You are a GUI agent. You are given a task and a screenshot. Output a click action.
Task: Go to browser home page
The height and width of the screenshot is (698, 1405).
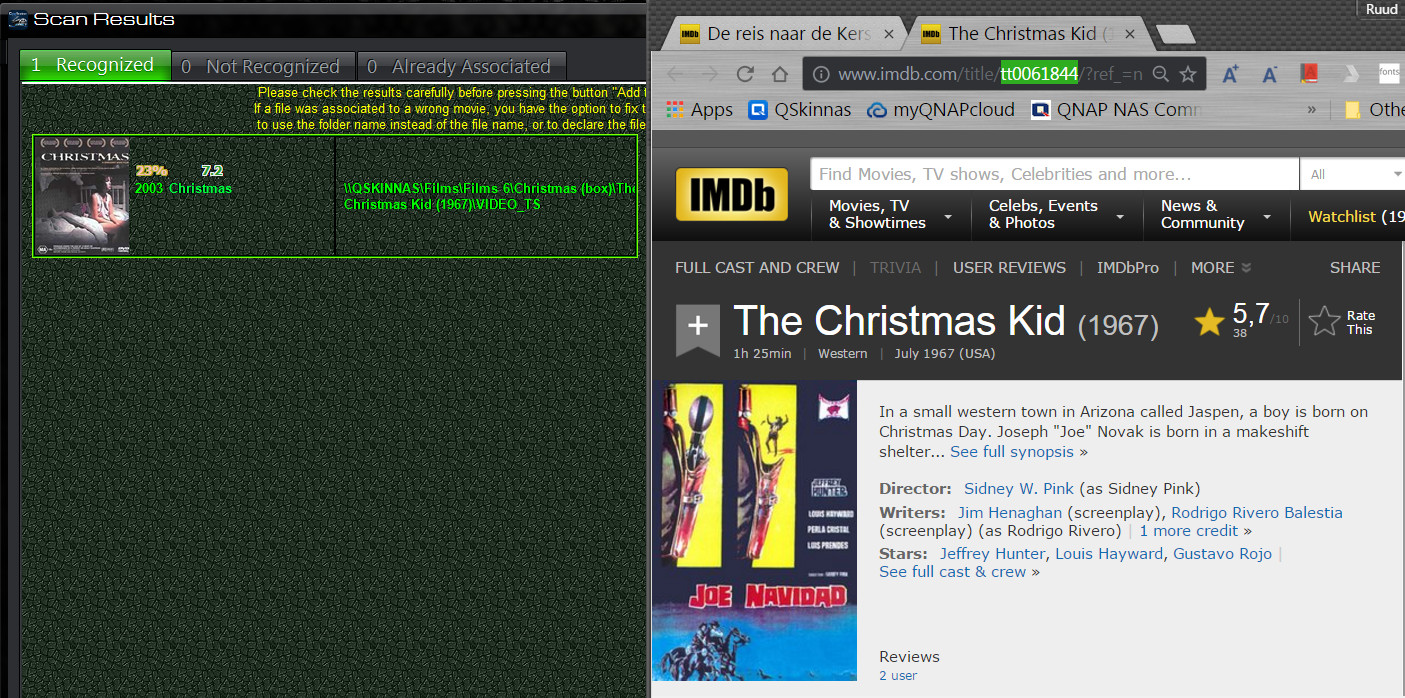pos(780,74)
